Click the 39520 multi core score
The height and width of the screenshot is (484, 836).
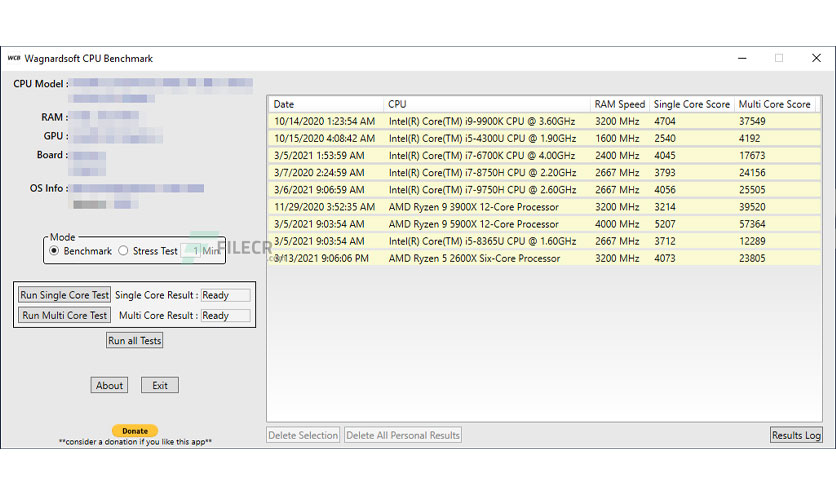pos(752,206)
